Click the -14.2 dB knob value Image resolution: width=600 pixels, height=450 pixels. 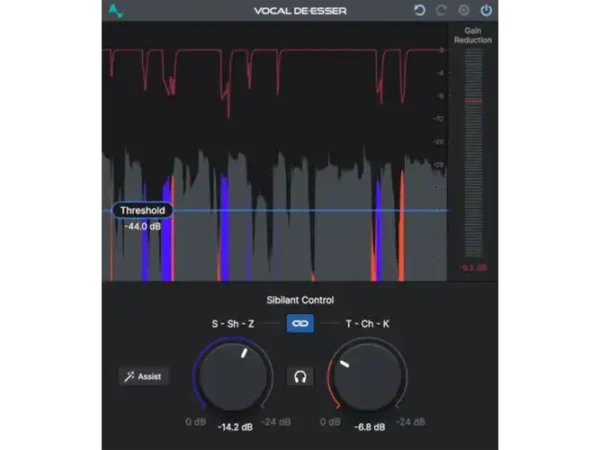click(235, 427)
